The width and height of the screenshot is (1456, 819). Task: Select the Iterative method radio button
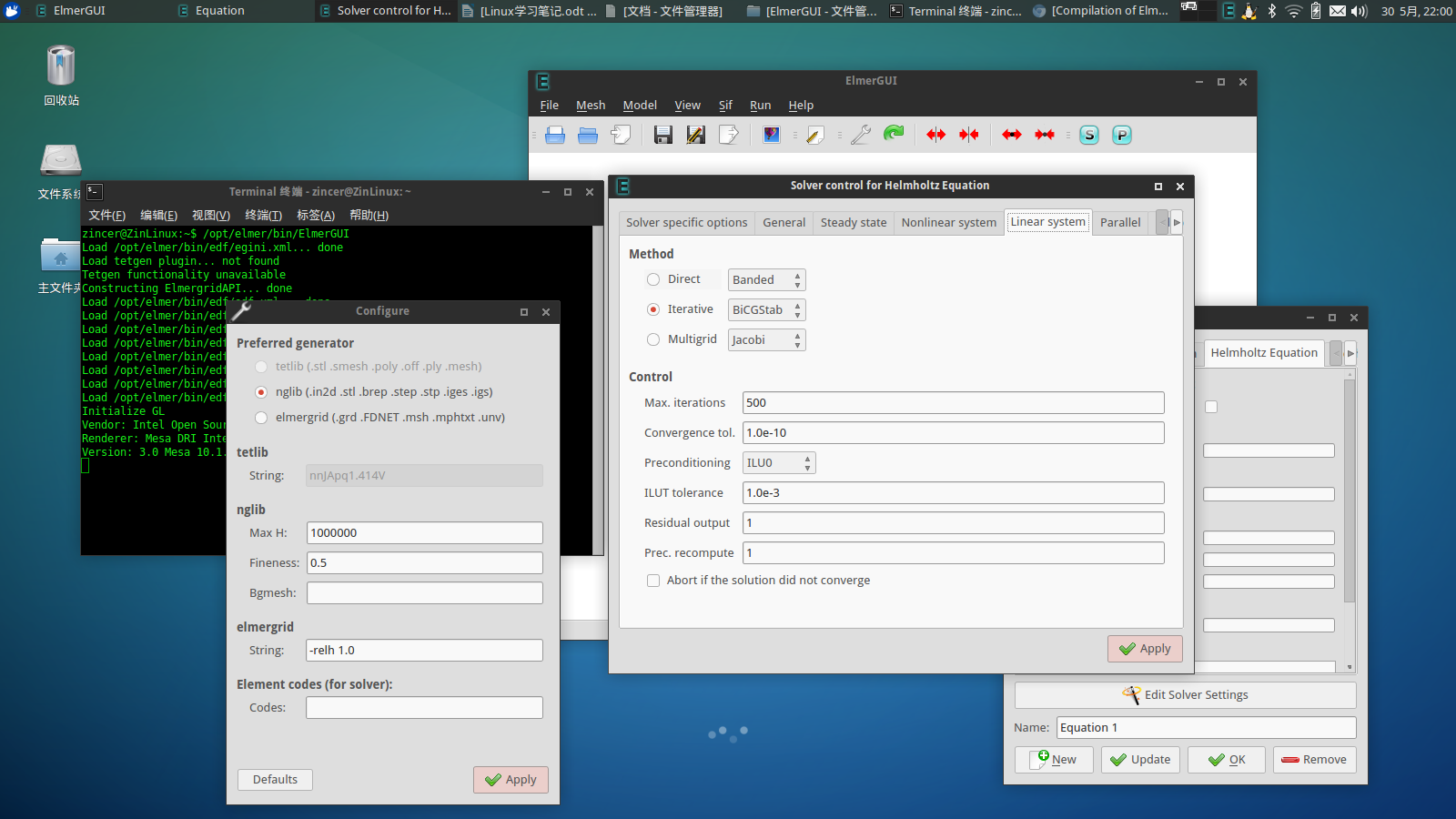tap(653, 309)
